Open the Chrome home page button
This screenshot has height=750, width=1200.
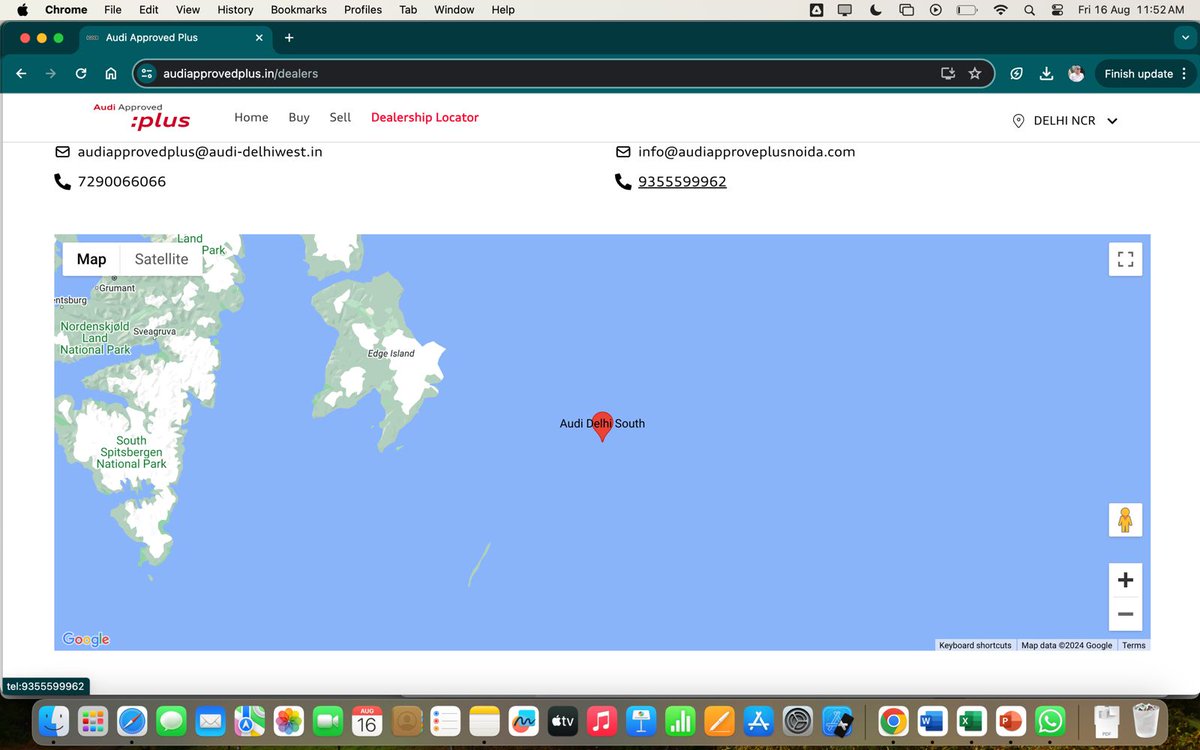(111, 73)
